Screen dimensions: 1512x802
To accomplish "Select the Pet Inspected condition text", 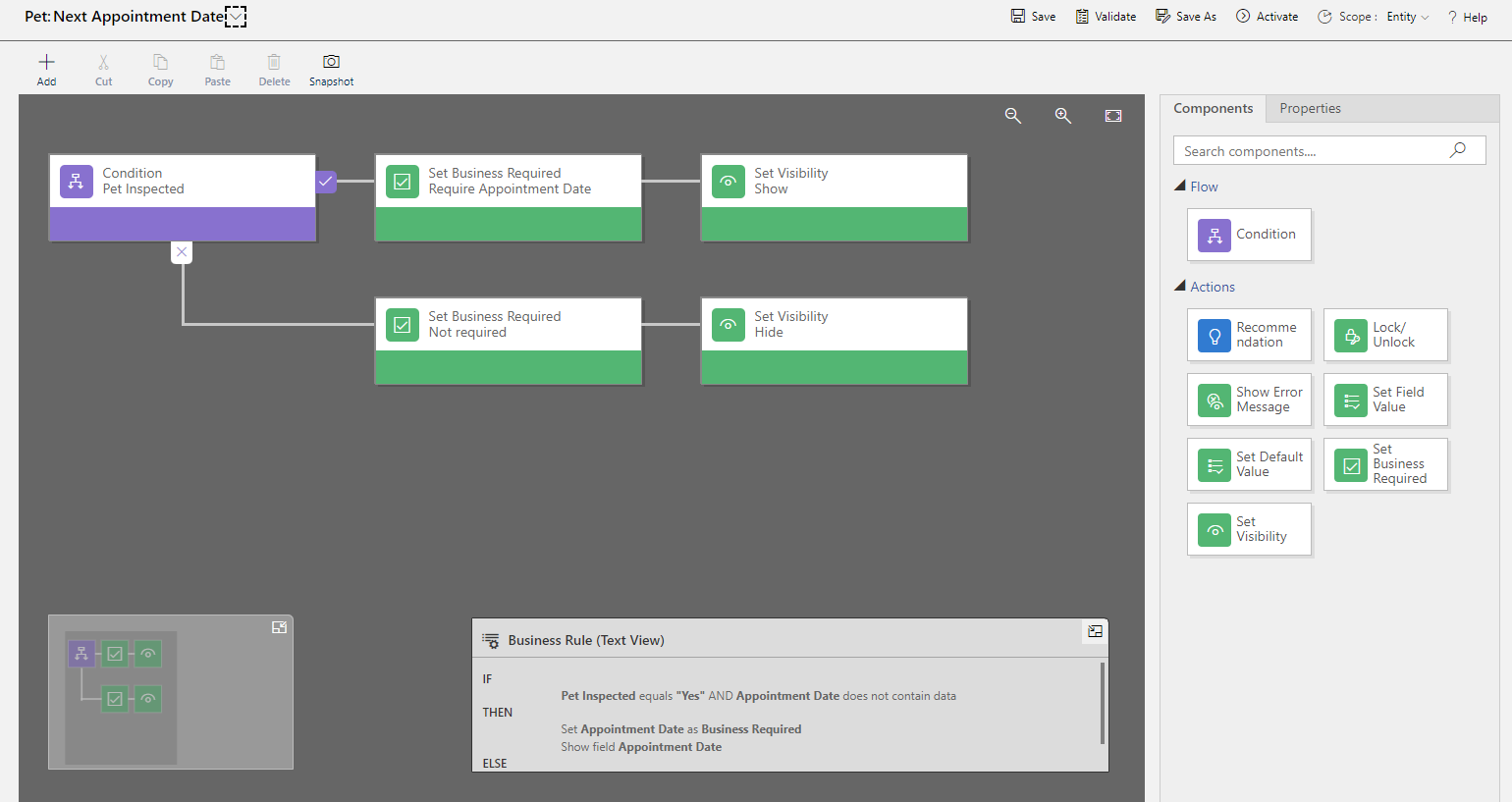I will tap(143, 189).
